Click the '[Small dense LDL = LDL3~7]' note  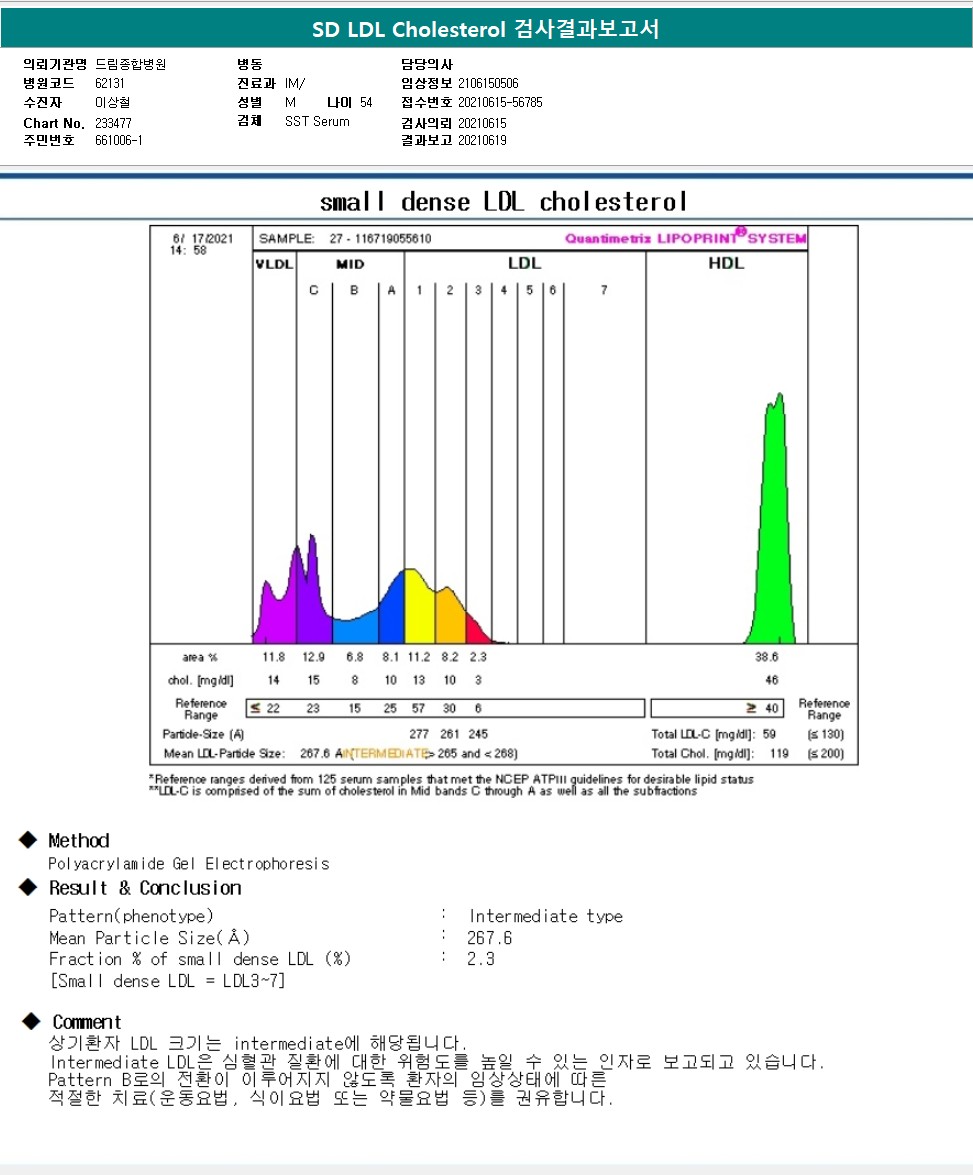[167, 981]
